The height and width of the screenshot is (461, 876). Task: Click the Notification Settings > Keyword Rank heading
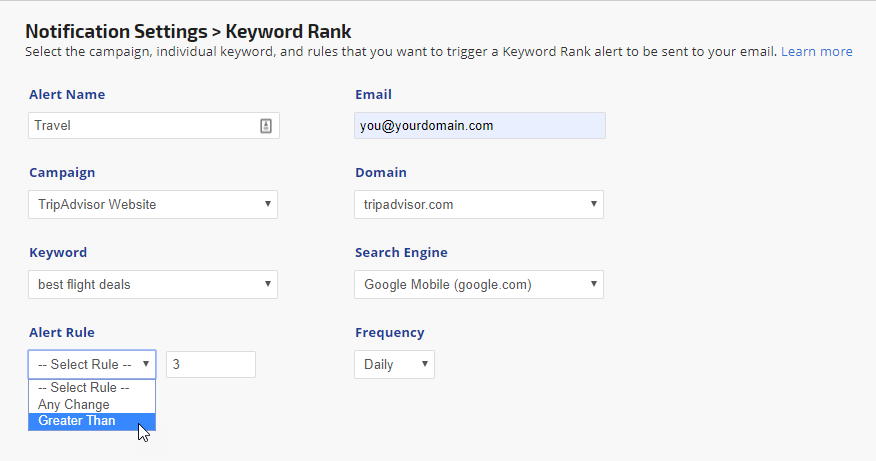pos(188,31)
